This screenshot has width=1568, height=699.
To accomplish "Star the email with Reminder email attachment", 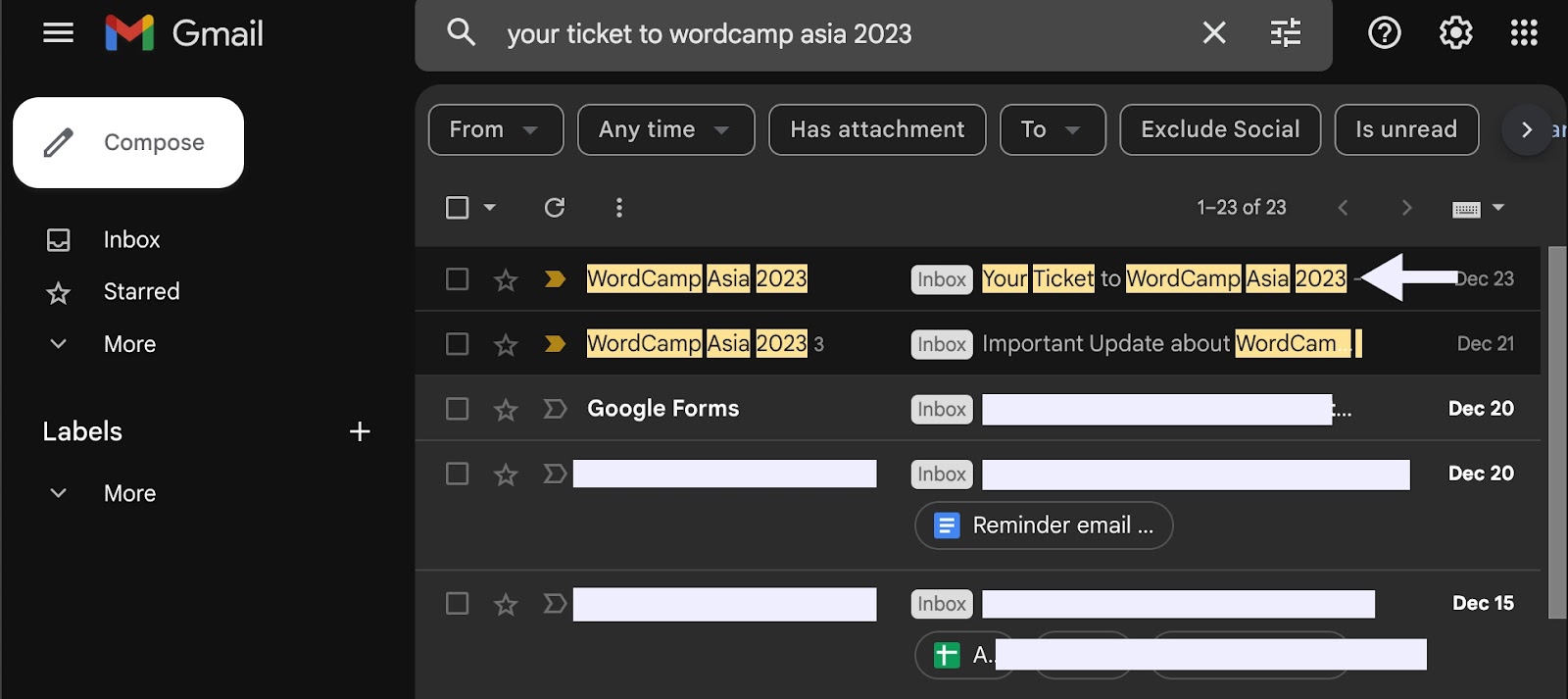I will pyautogui.click(x=506, y=474).
